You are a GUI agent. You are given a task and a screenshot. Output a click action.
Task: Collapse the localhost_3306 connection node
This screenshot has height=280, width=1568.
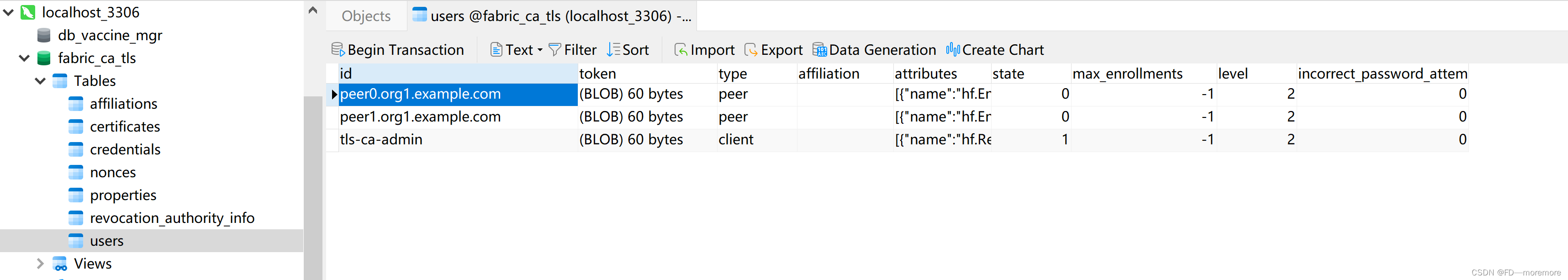pos(9,12)
